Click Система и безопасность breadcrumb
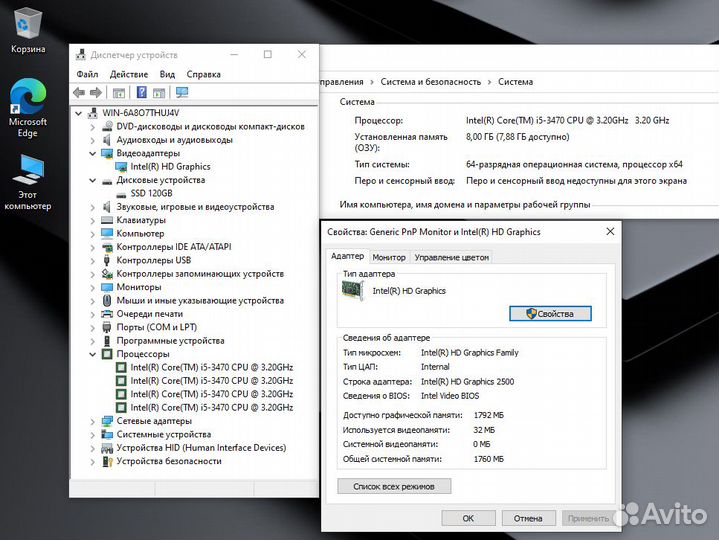The width and height of the screenshot is (719, 540). 431,82
